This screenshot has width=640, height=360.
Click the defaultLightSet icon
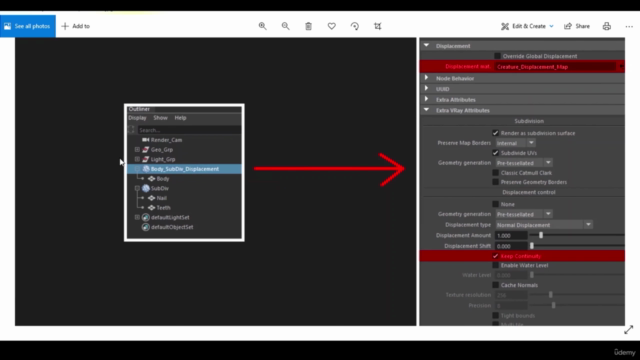pyautogui.click(x=146, y=217)
